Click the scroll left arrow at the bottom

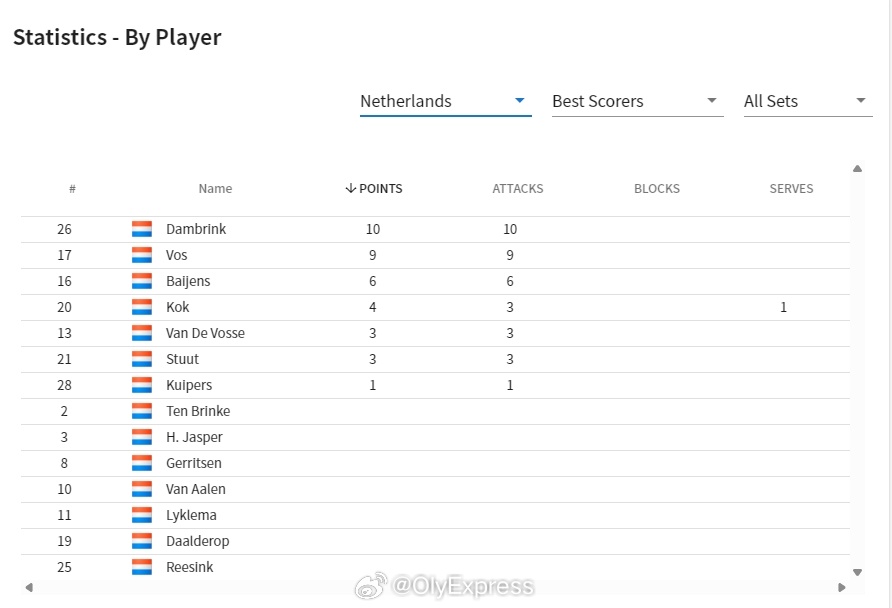pyautogui.click(x=29, y=587)
